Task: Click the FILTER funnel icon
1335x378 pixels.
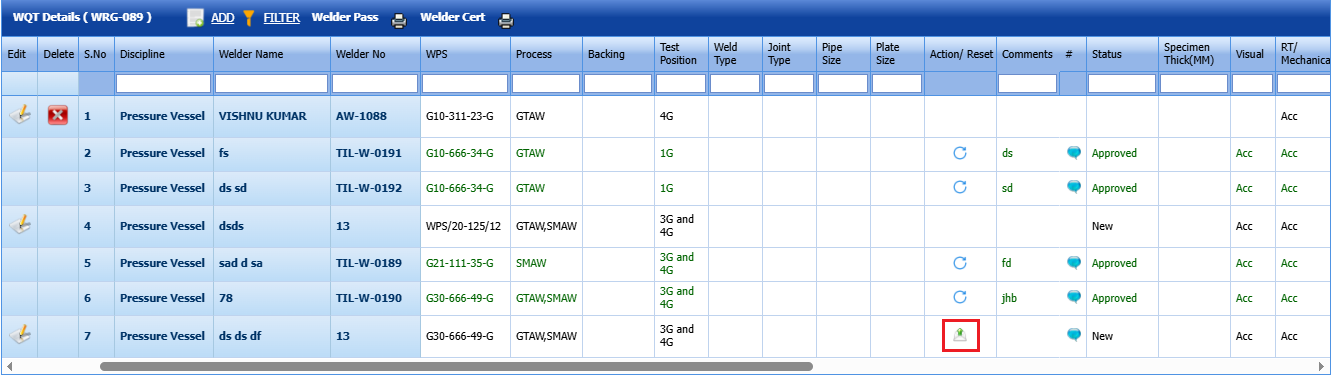Action: (x=250, y=18)
